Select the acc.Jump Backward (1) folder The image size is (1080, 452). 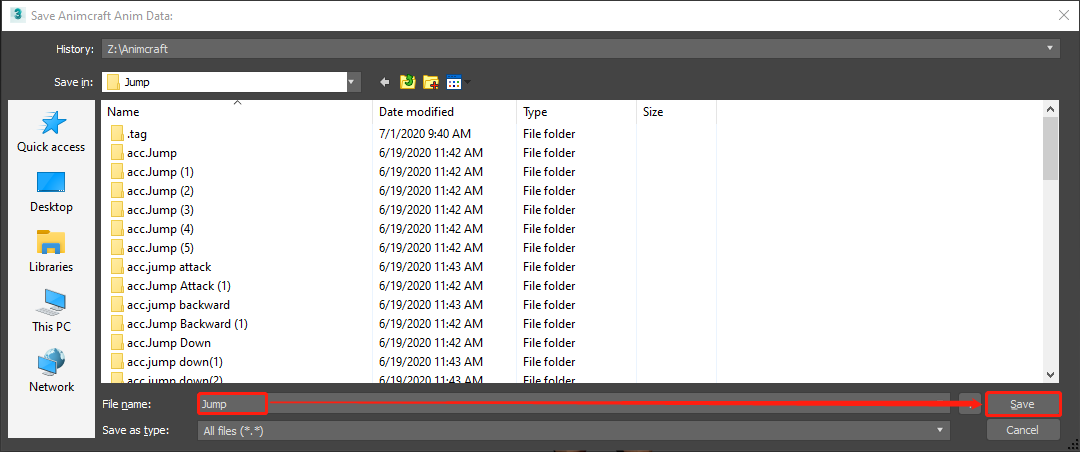point(187,323)
